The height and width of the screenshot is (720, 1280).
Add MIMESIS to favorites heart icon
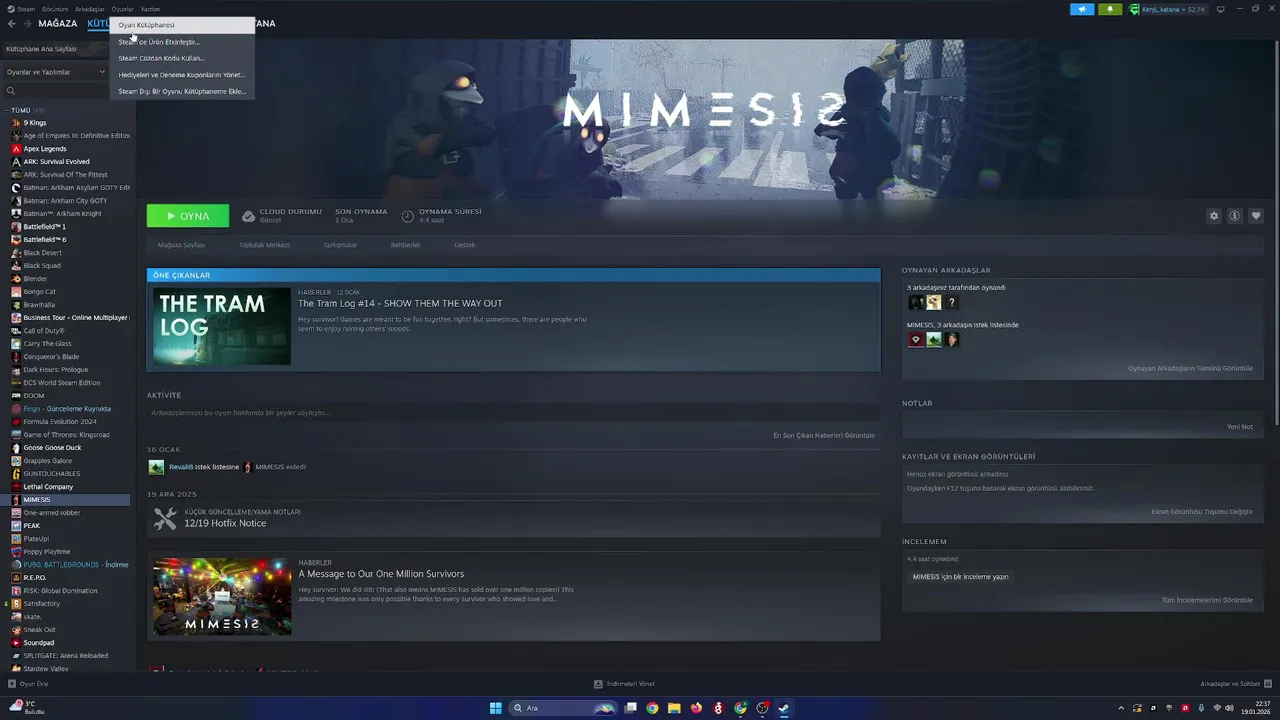1256,216
